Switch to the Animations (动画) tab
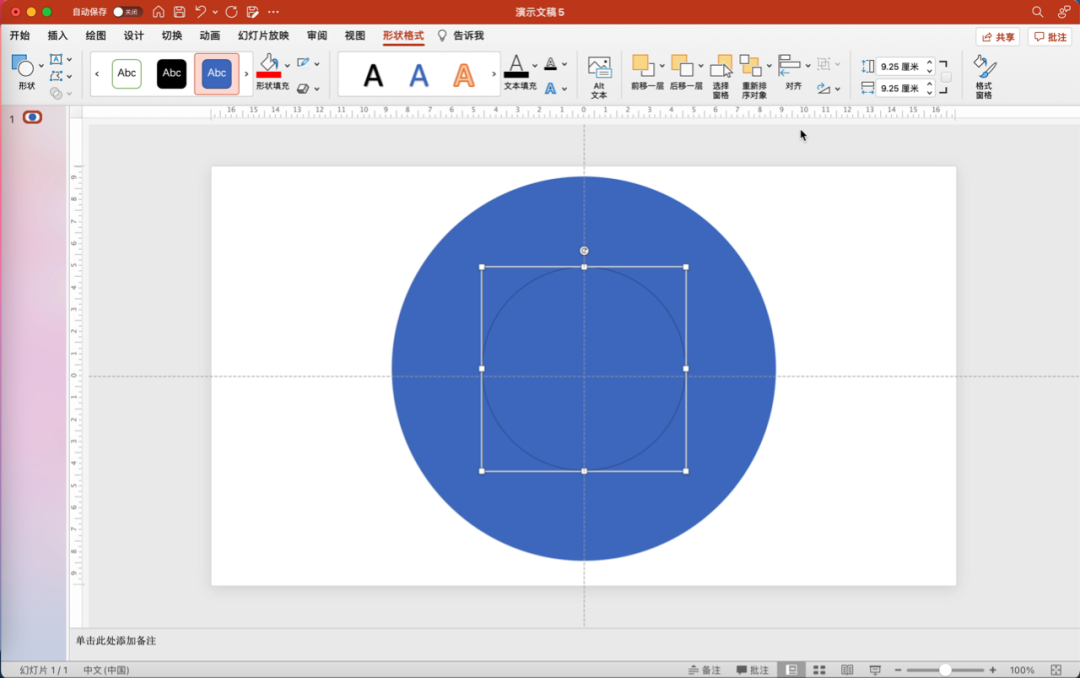This screenshot has width=1080, height=678. tap(210, 36)
